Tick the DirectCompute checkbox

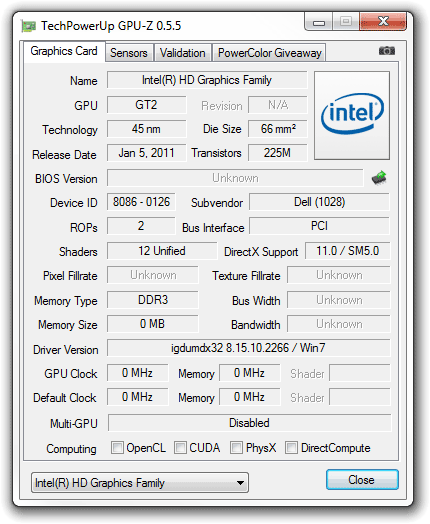click(x=291, y=447)
